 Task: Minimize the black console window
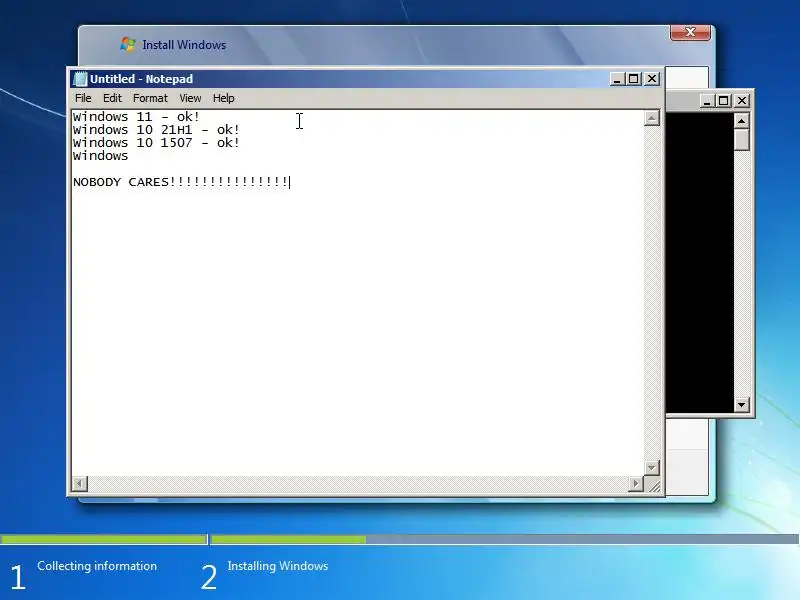[x=707, y=101]
